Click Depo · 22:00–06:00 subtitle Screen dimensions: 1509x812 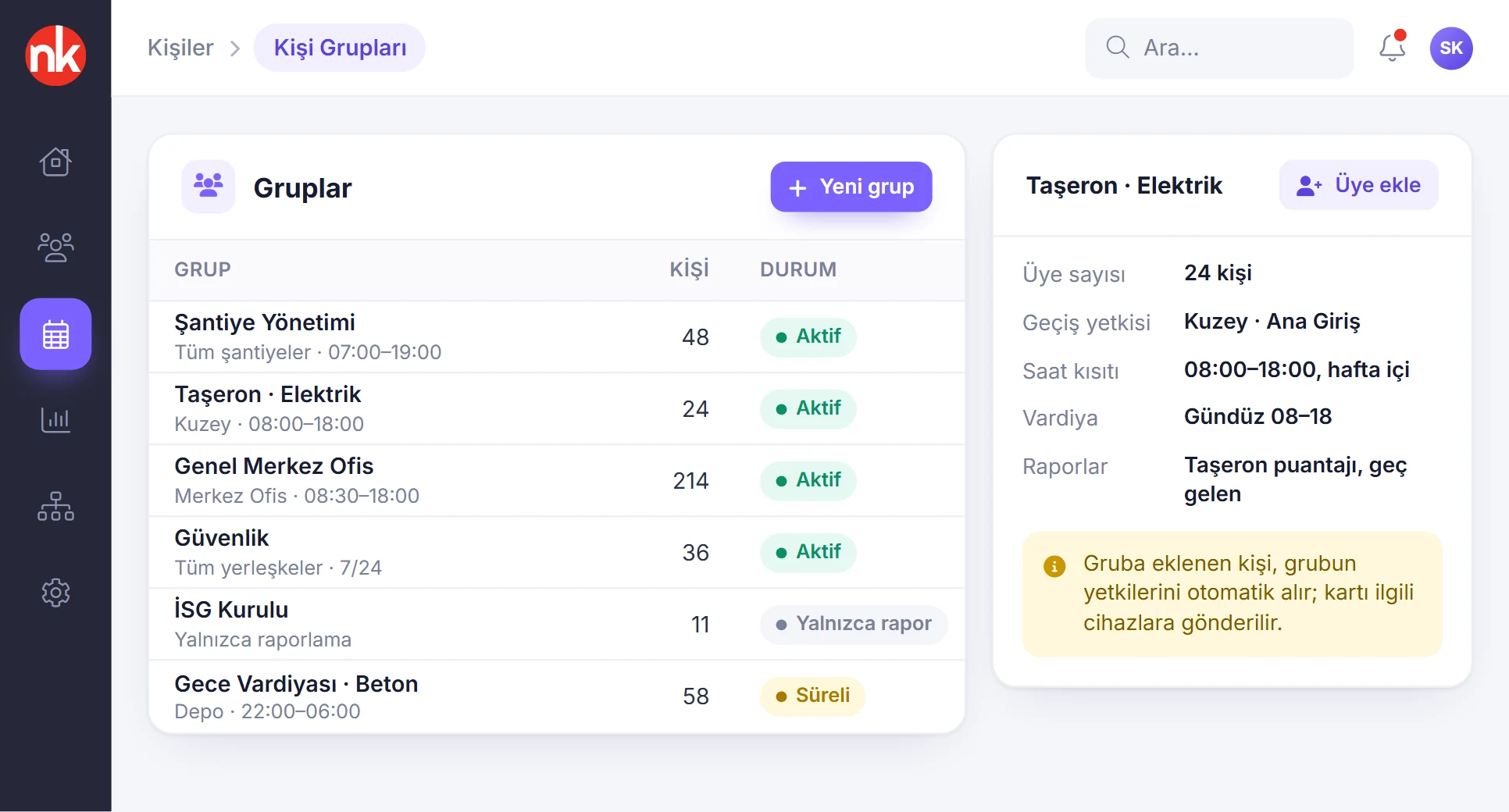[x=267, y=712]
